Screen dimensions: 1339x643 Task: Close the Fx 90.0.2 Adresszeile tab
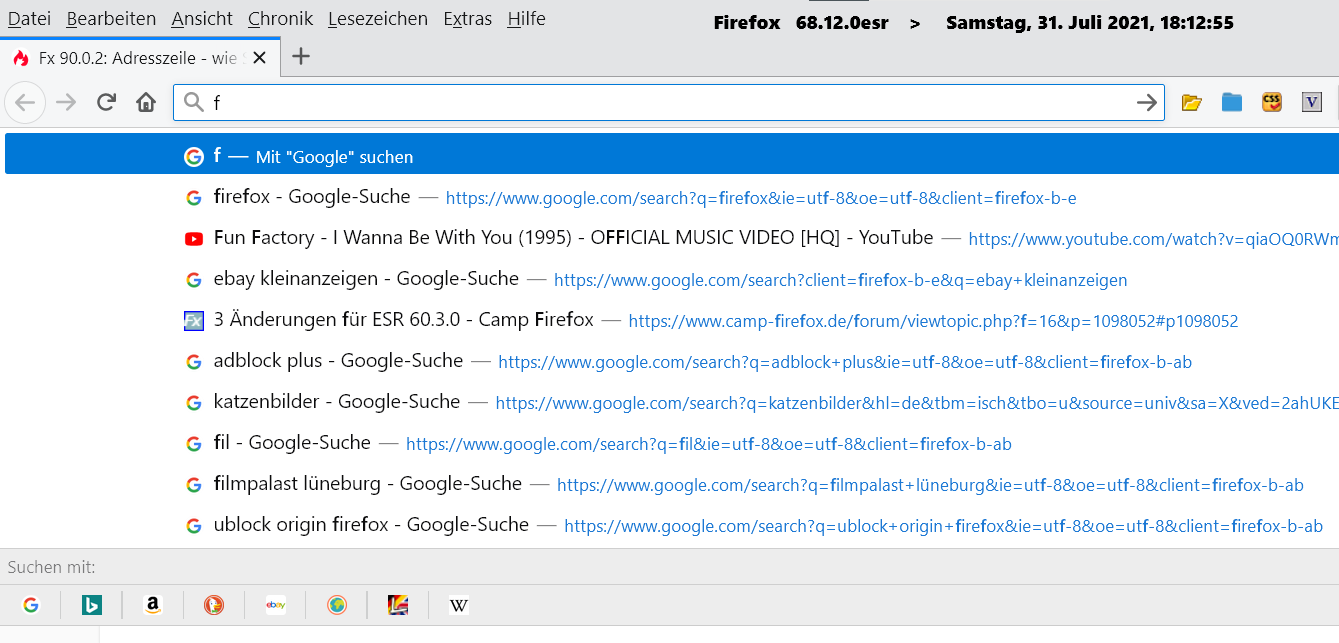click(260, 58)
